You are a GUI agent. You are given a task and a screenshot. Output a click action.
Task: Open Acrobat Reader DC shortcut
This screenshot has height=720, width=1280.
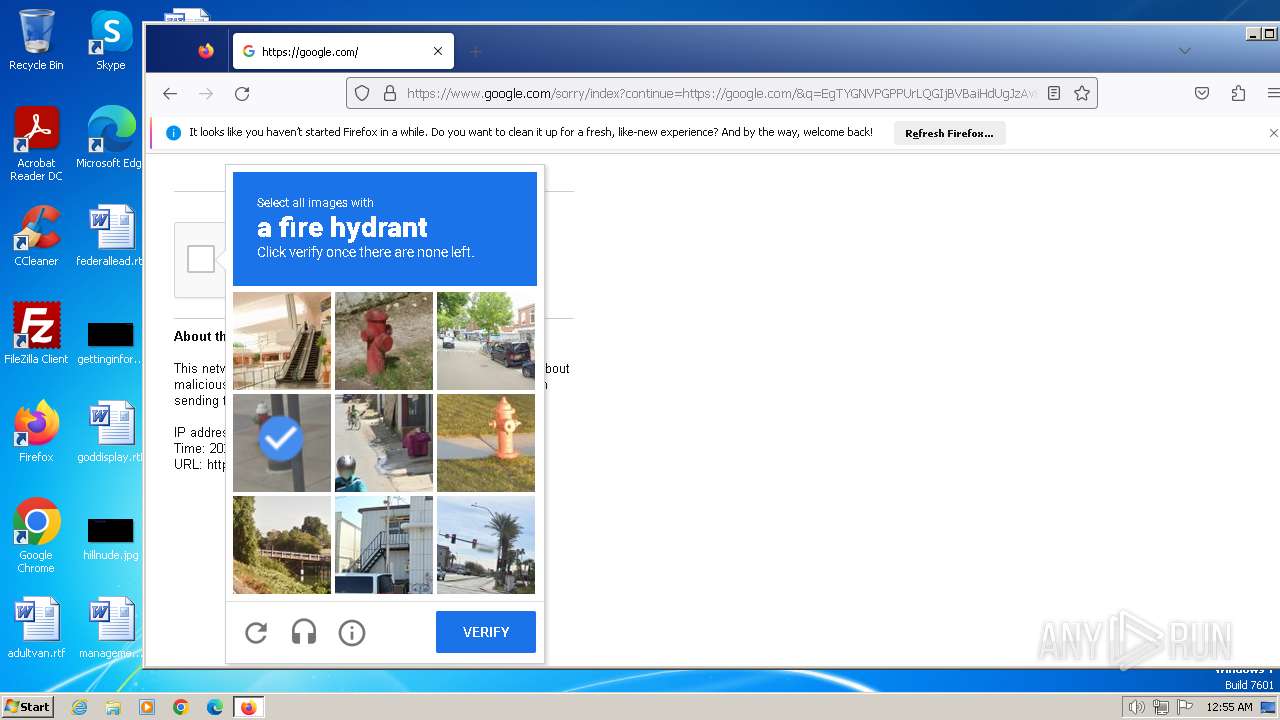pyautogui.click(x=36, y=144)
